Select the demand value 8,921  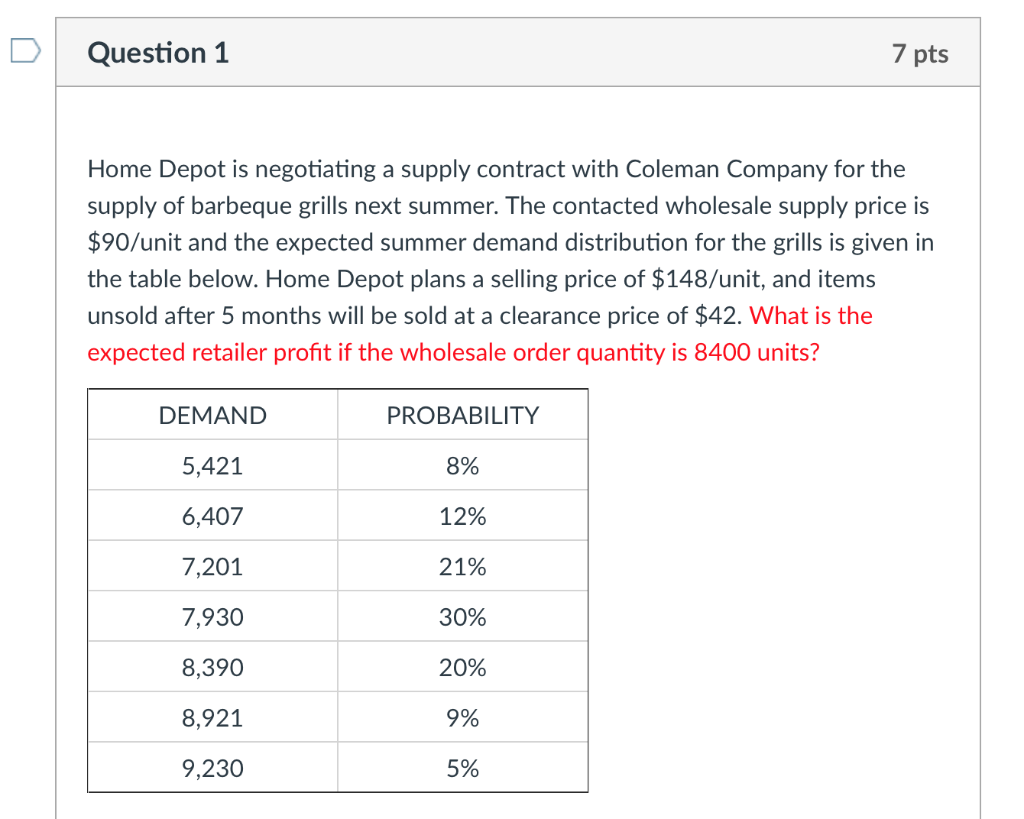(x=212, y=717)
